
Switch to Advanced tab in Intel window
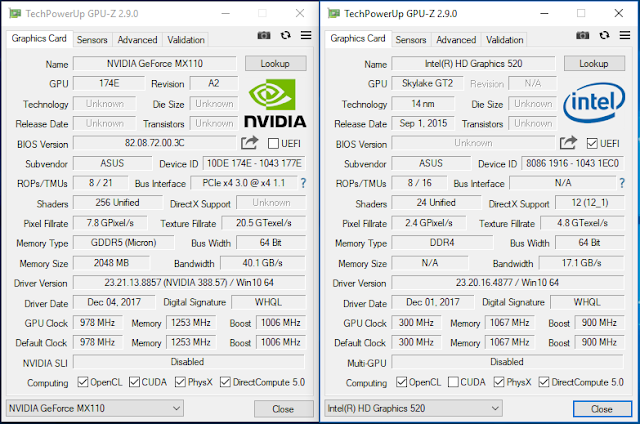pyautogui.click(x=456, y=40)
